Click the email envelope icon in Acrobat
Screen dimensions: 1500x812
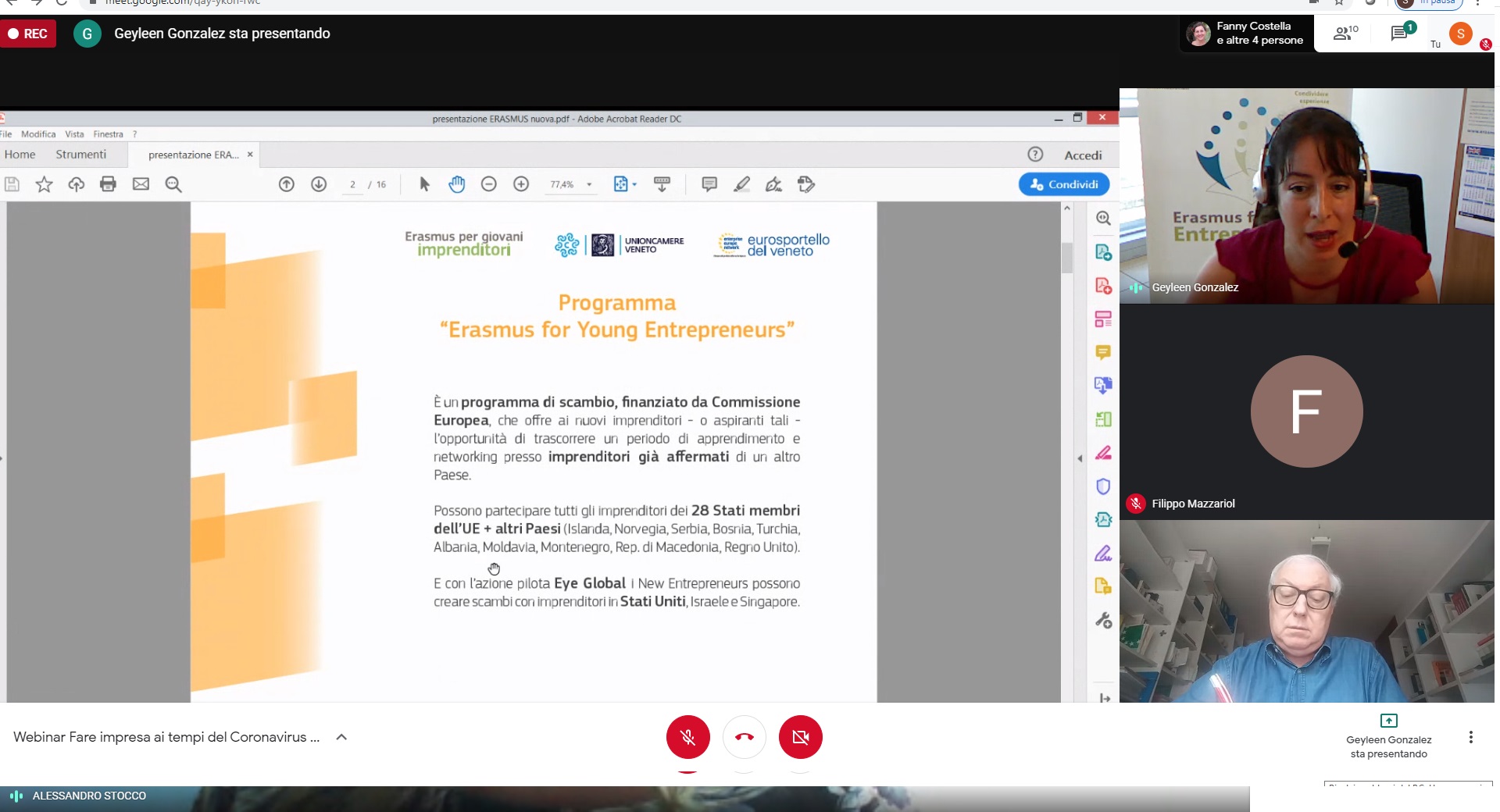[141, 184]
